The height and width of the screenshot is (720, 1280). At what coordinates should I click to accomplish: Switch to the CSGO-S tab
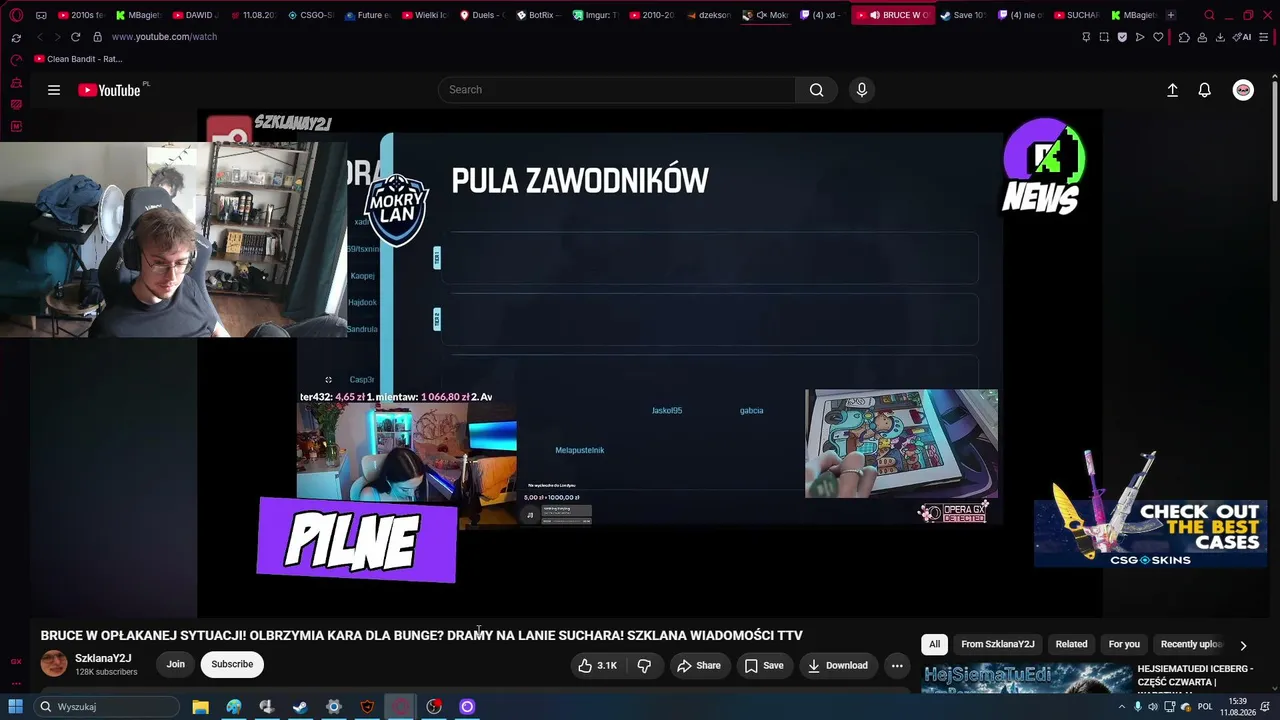[x=311, y=15]
